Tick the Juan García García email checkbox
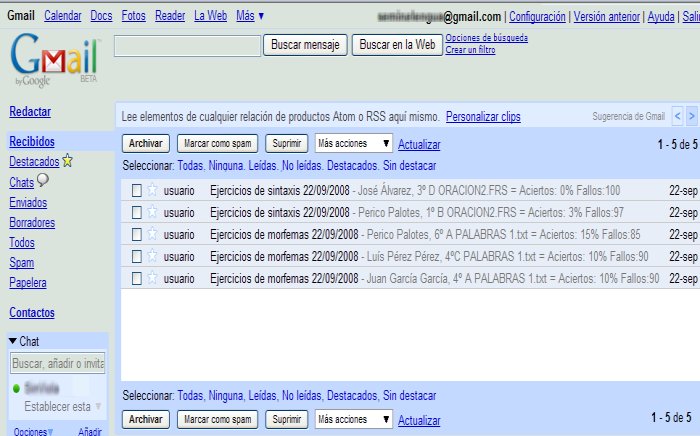 (x=137, y=278)
